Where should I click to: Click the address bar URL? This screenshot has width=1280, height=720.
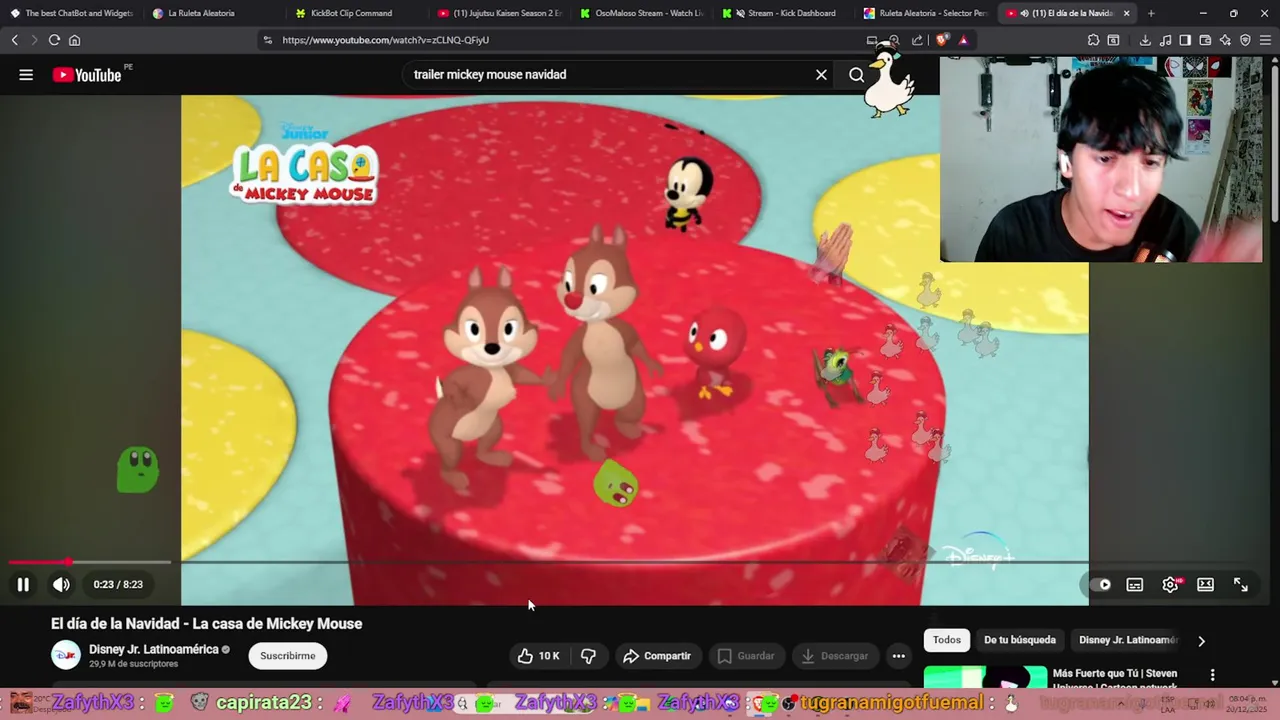(x=386, y=40)
